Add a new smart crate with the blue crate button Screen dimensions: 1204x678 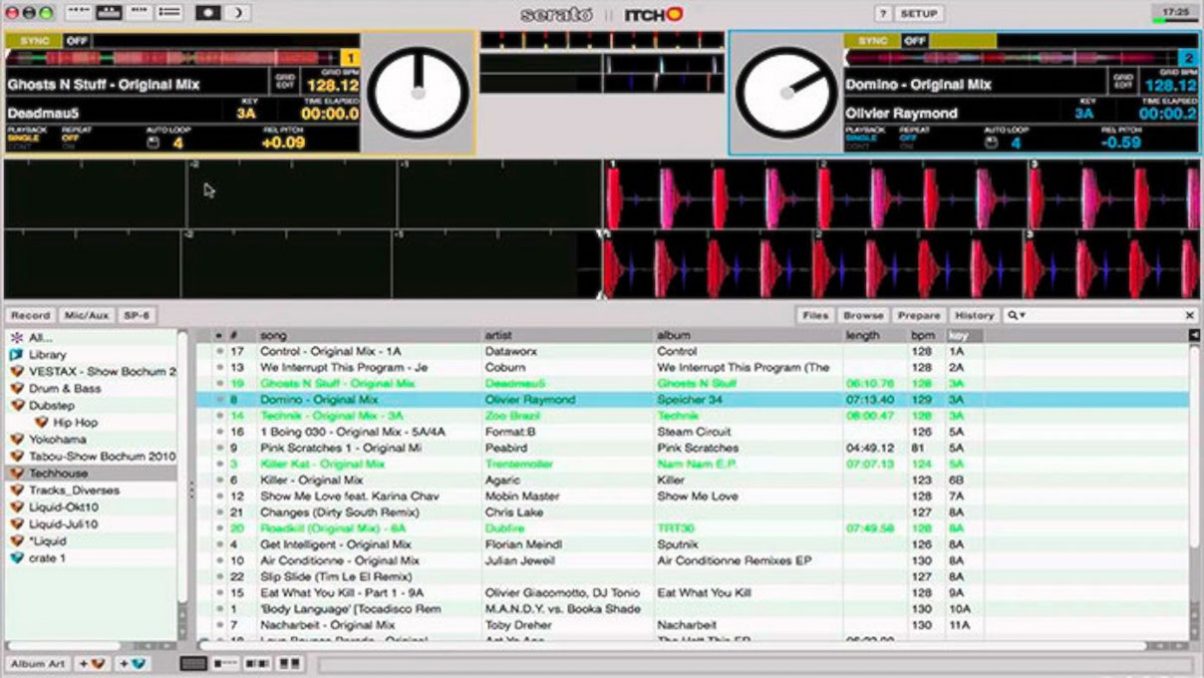[x=133, y=663]
